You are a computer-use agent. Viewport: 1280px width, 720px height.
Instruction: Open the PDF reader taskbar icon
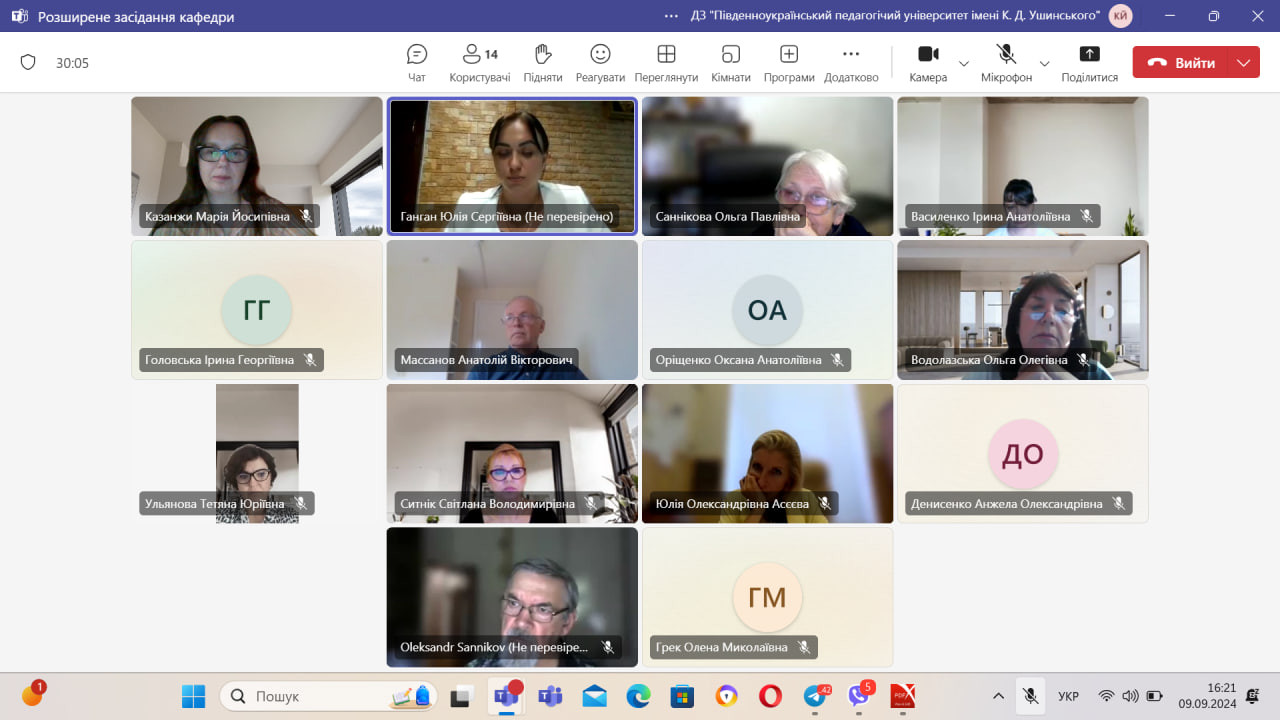903,696
